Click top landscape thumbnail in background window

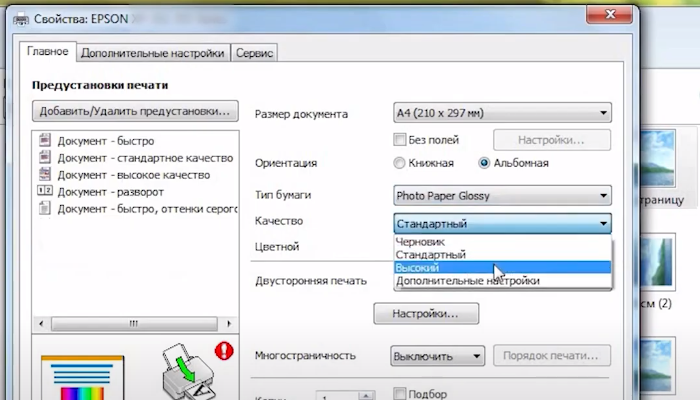click(657, 158)
